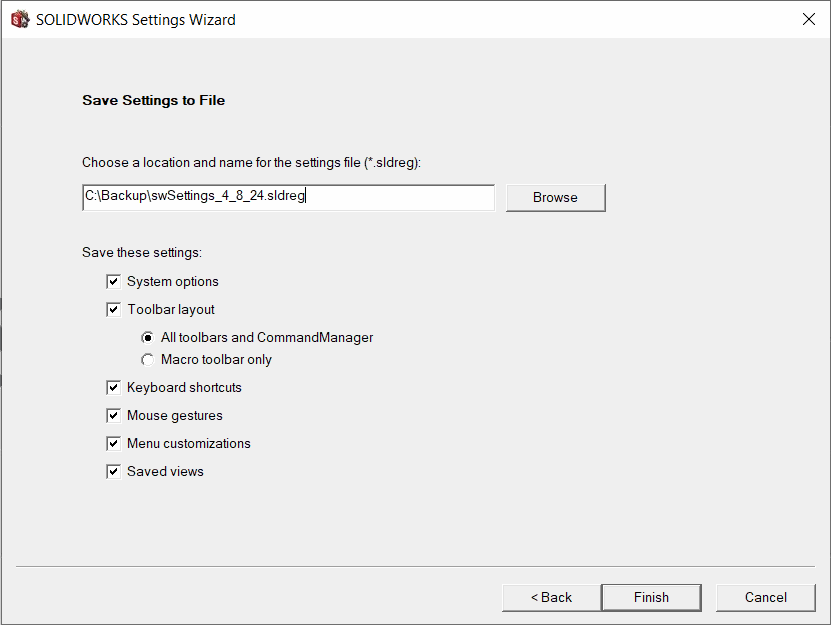The image size is (831, 625).
Task: Disable the Mouse gestures setting
Action: pyautogui.click(x=113, y=415)
